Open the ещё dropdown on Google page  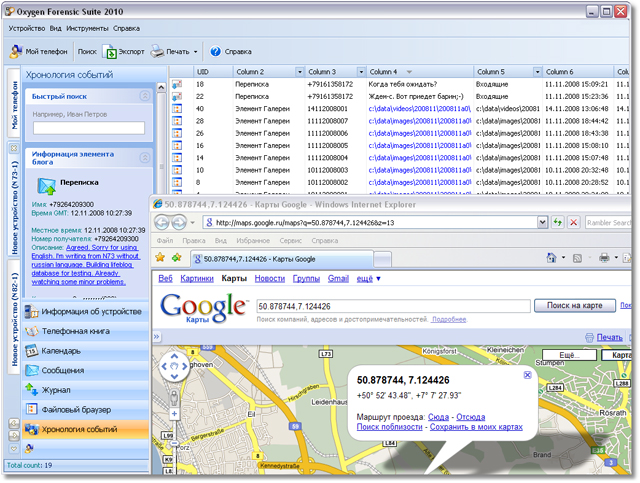[368, 278]
